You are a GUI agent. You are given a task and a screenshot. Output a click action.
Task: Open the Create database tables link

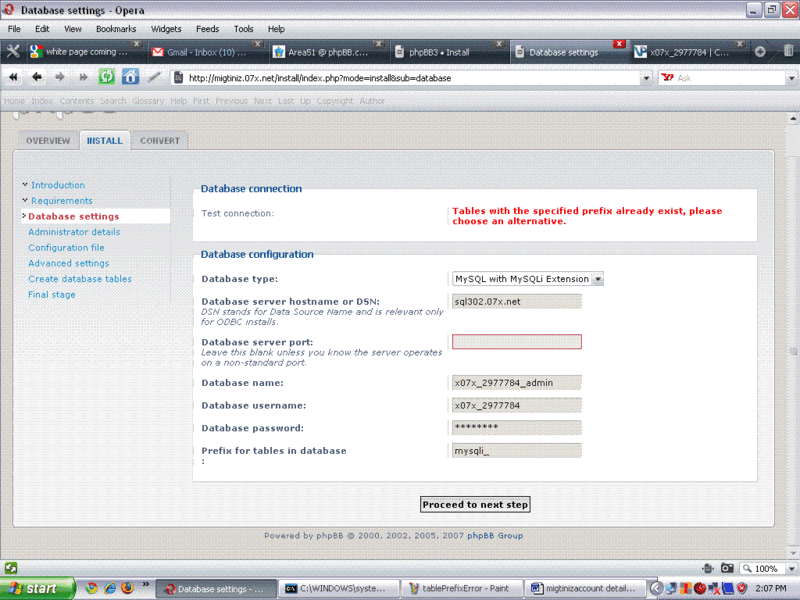[x=80, y=279]
